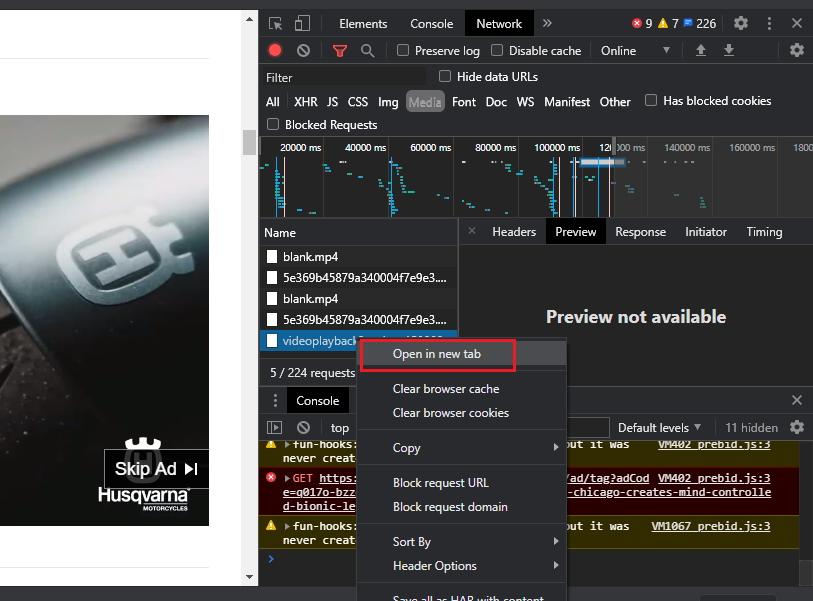Activate the inspect element picker icon
Image resolution: width=813 pixels, height=601 pixels.
click(275, 24)
